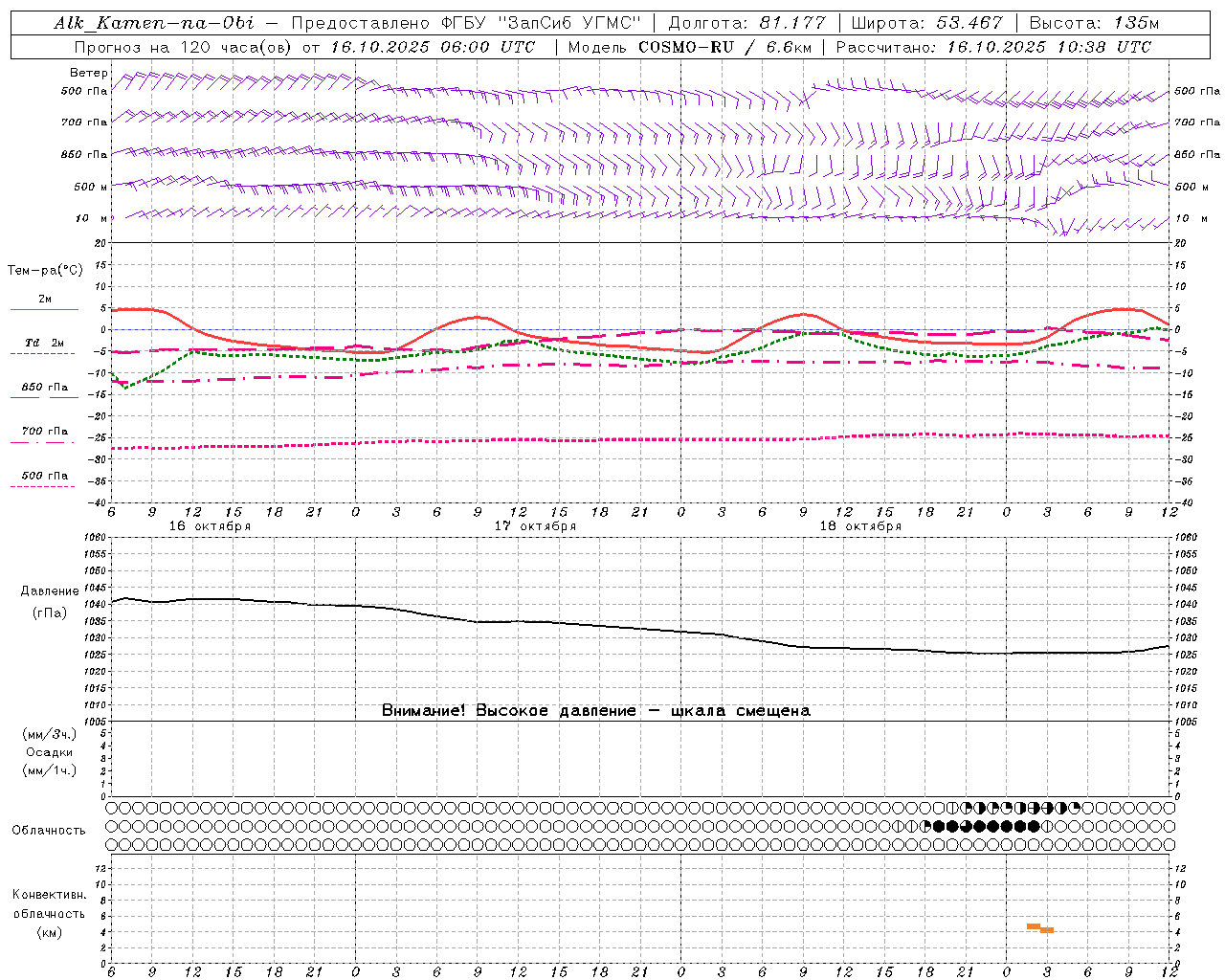Click the model name COSMO-RU / 6.6км
The image size is (1225, 980).
tap(725, 47)
